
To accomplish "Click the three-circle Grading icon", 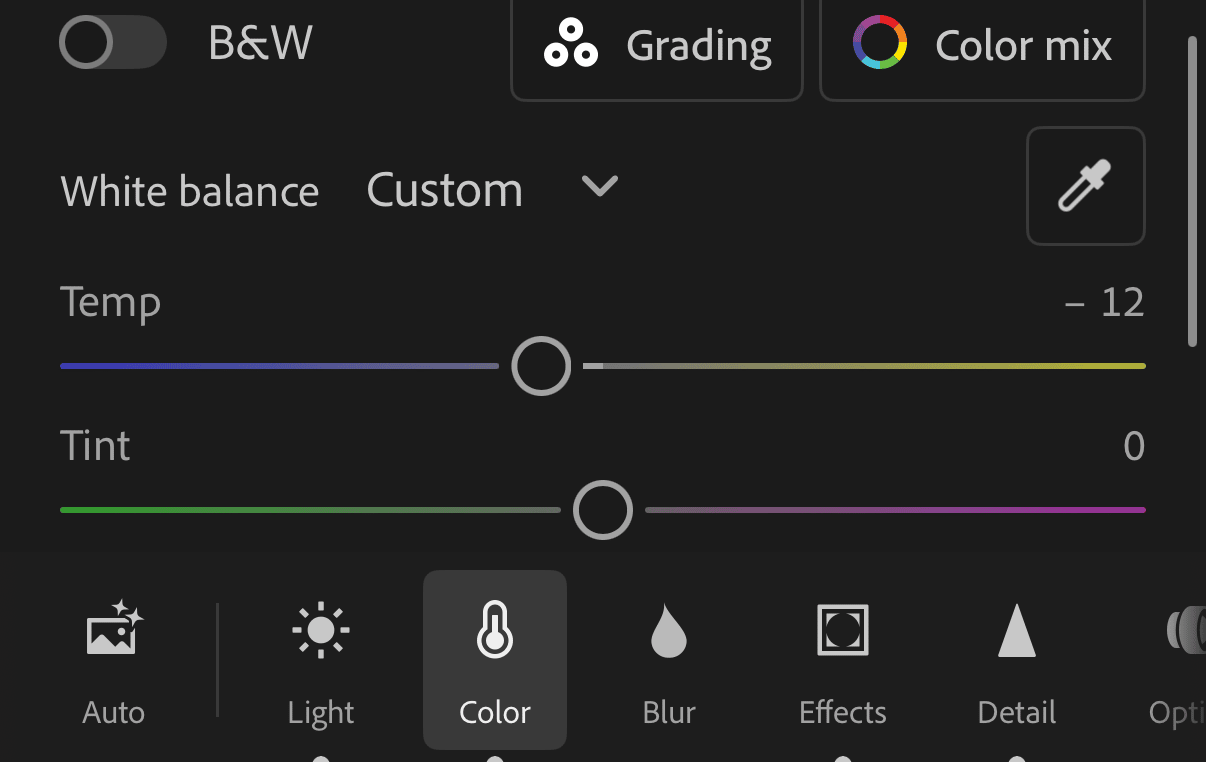I will [x=571, y=45].
